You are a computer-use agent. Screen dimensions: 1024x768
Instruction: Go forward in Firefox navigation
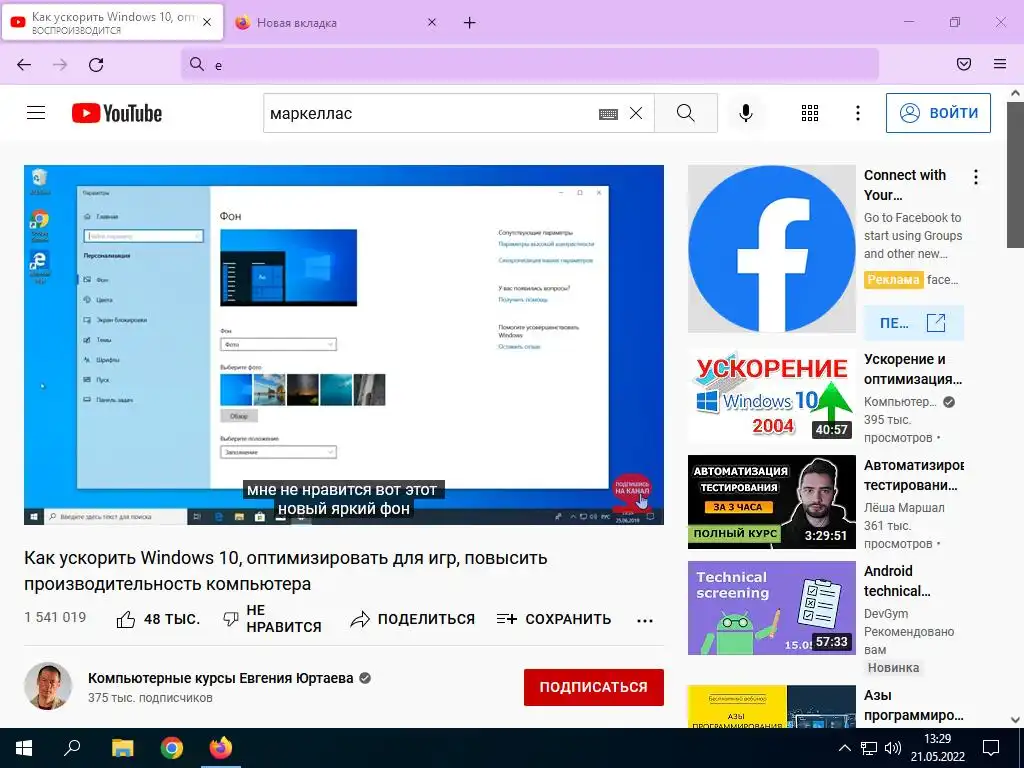[x=60, y=65]
